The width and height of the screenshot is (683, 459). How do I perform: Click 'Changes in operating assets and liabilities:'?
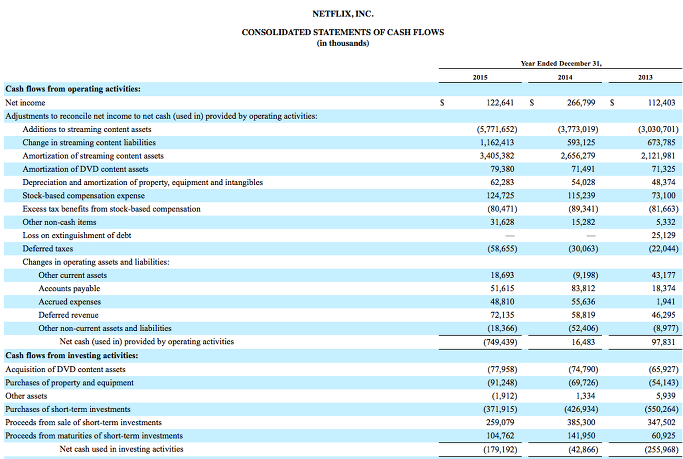point(96,262)
